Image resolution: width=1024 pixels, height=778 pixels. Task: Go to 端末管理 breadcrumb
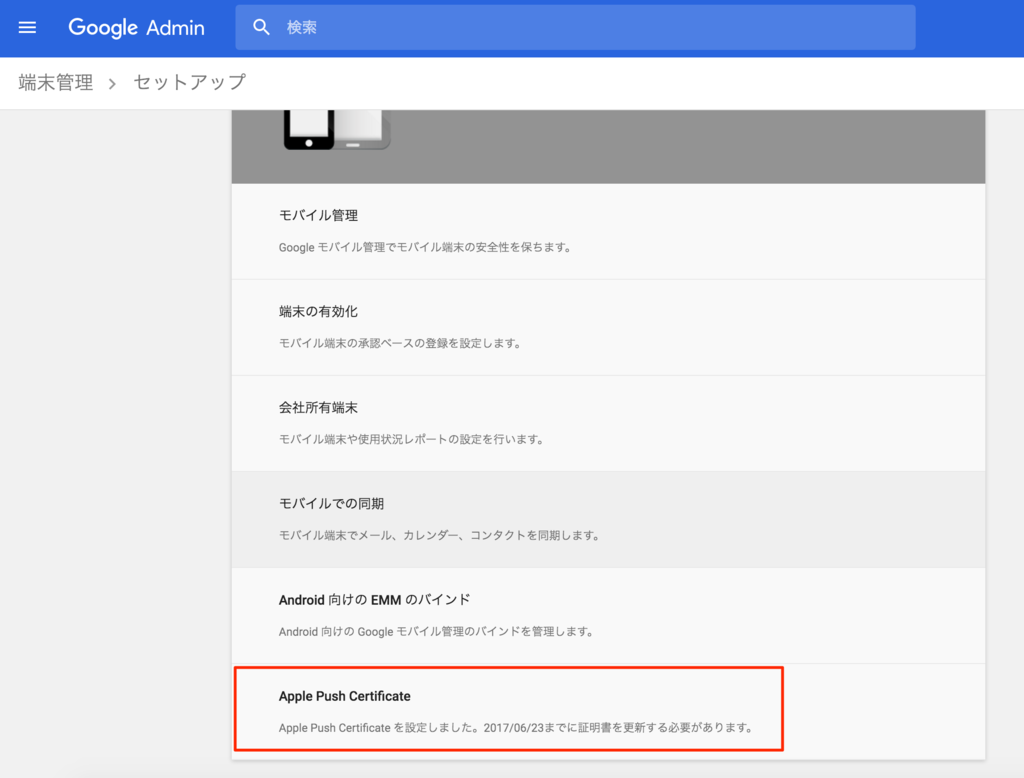(x=56, y=82)
